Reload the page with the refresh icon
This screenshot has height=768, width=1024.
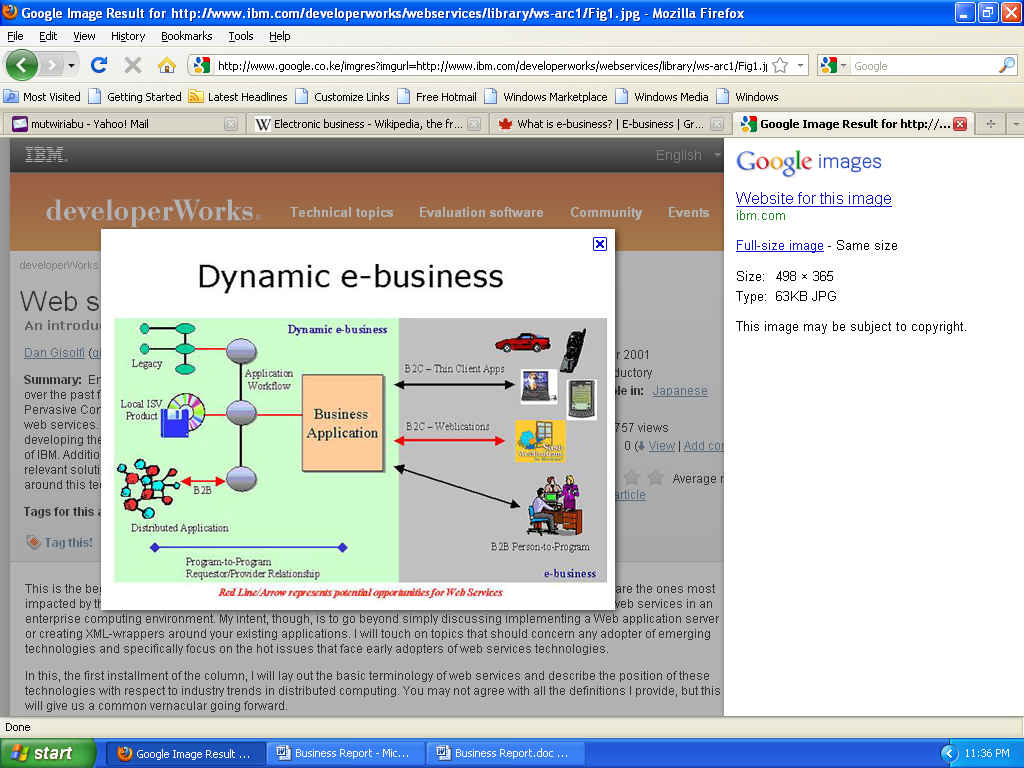[98, 65]
